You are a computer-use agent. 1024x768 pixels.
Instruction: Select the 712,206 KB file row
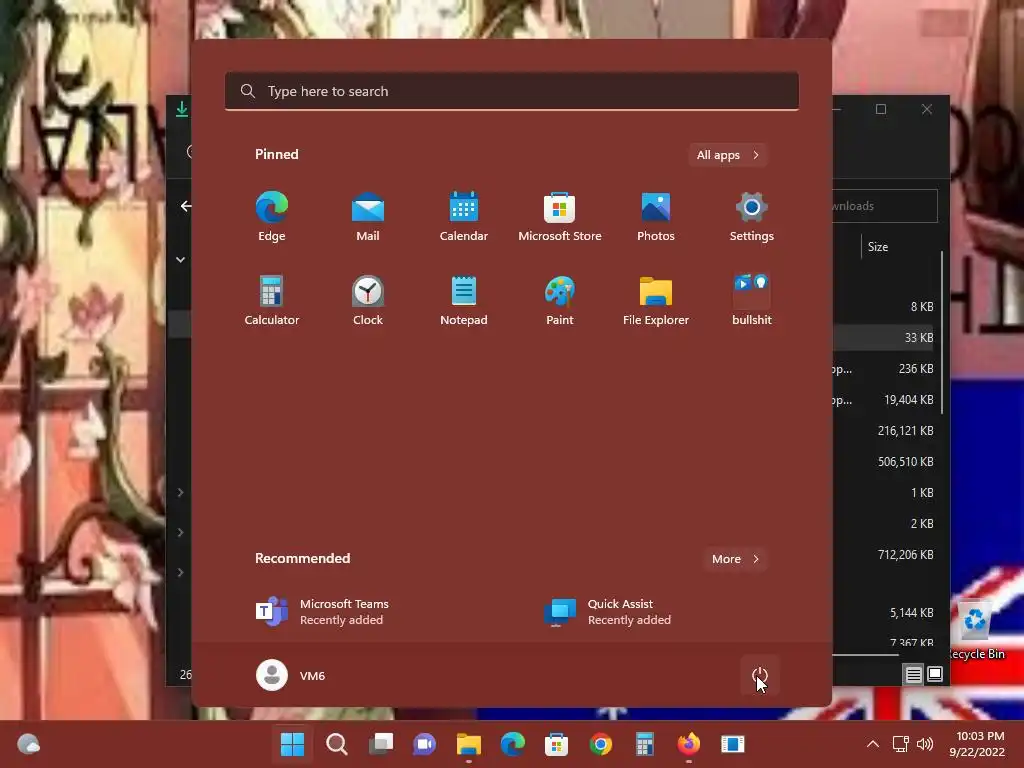[x=883, y=554]
